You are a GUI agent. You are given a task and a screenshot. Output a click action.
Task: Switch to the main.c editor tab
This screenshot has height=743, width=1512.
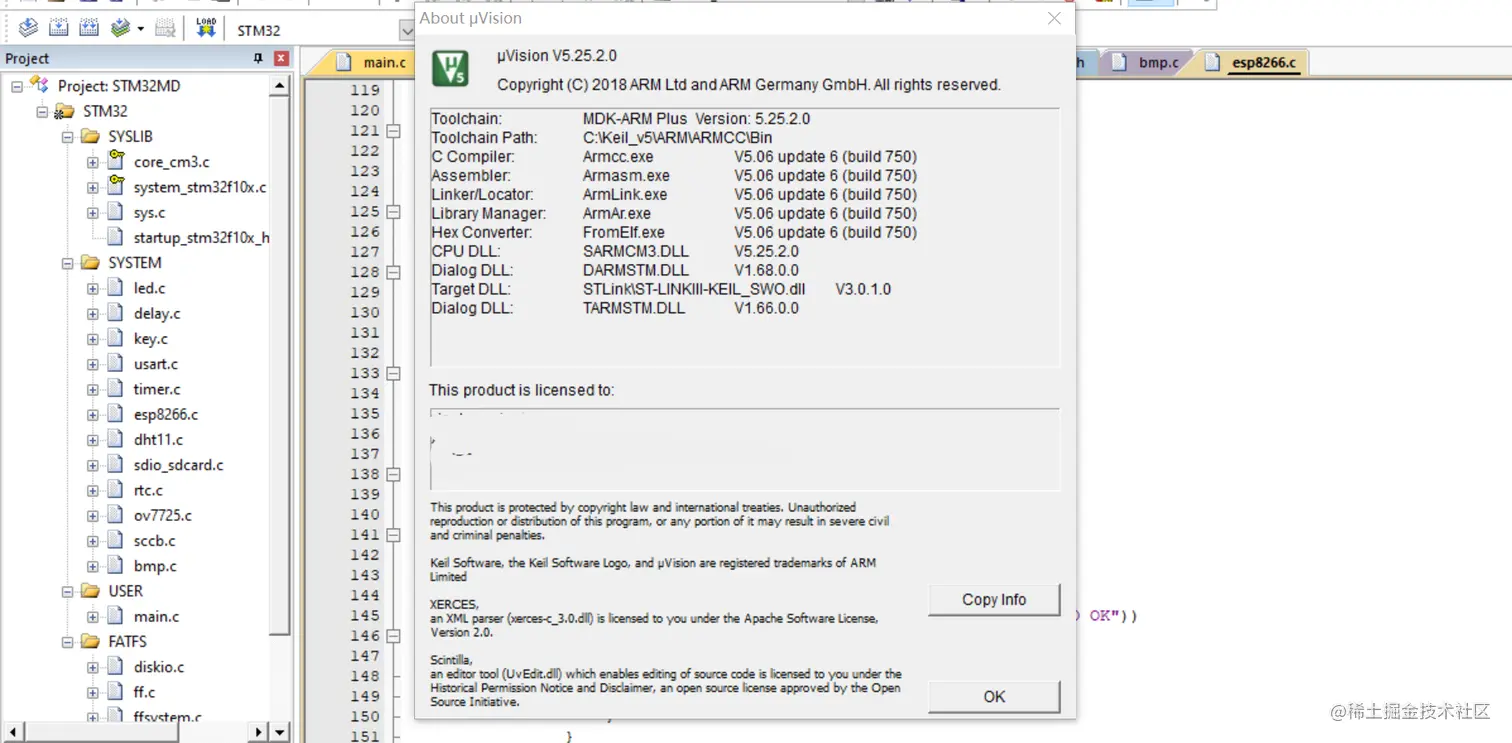372,62
